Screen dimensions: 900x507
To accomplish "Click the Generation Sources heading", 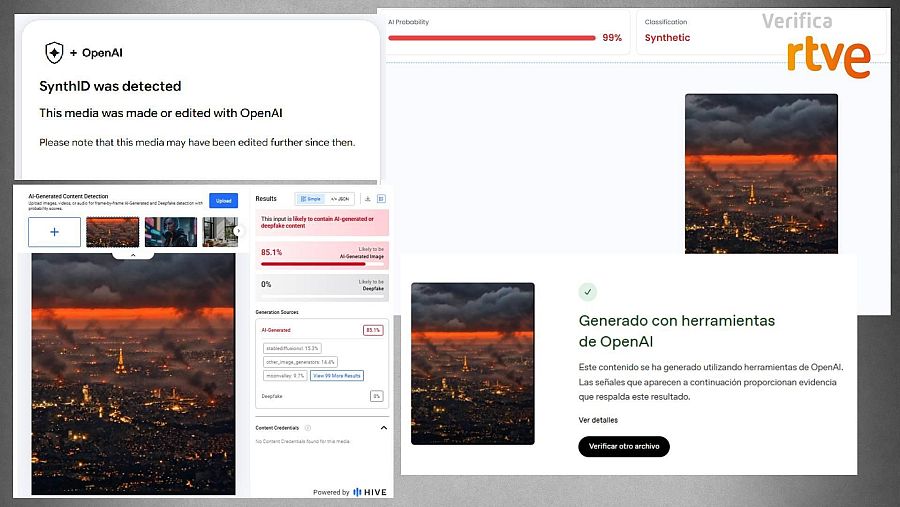I will click(x=277, y=312).
